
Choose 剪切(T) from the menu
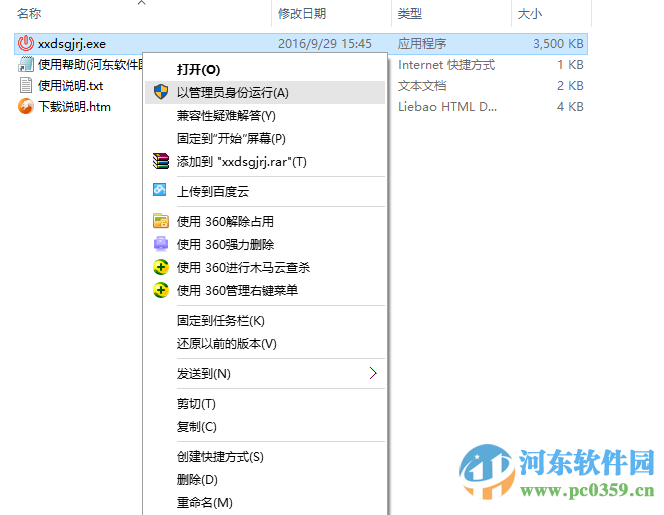point(265,404)
